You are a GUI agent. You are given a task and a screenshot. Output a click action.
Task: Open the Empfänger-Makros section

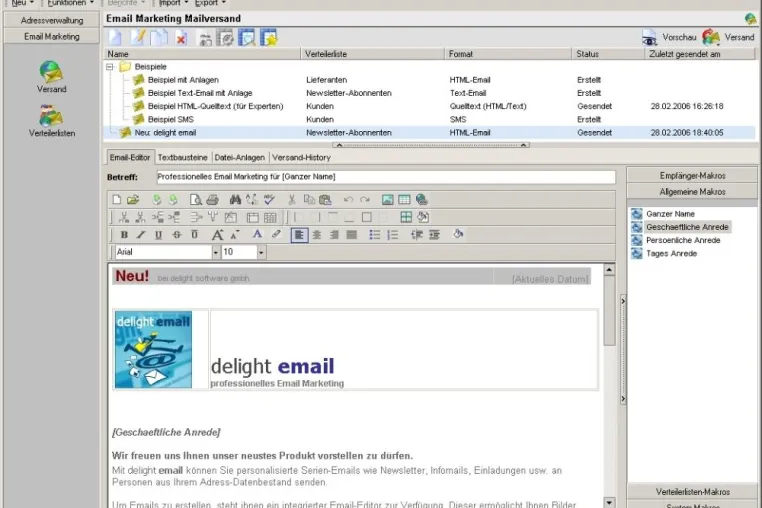point(692,175)
